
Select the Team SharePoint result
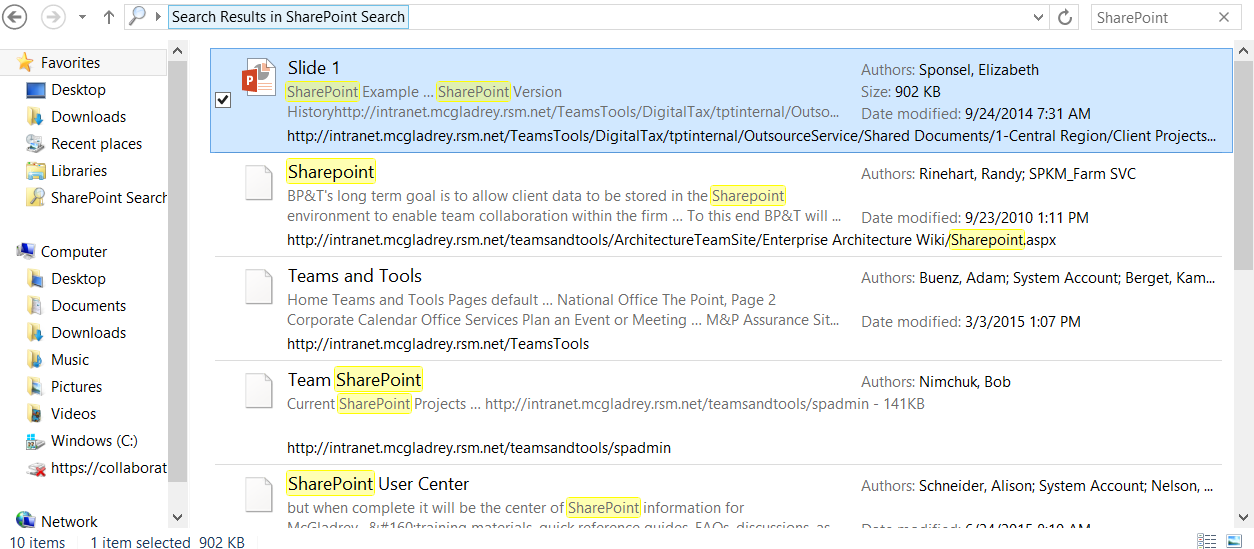point(355,380)
